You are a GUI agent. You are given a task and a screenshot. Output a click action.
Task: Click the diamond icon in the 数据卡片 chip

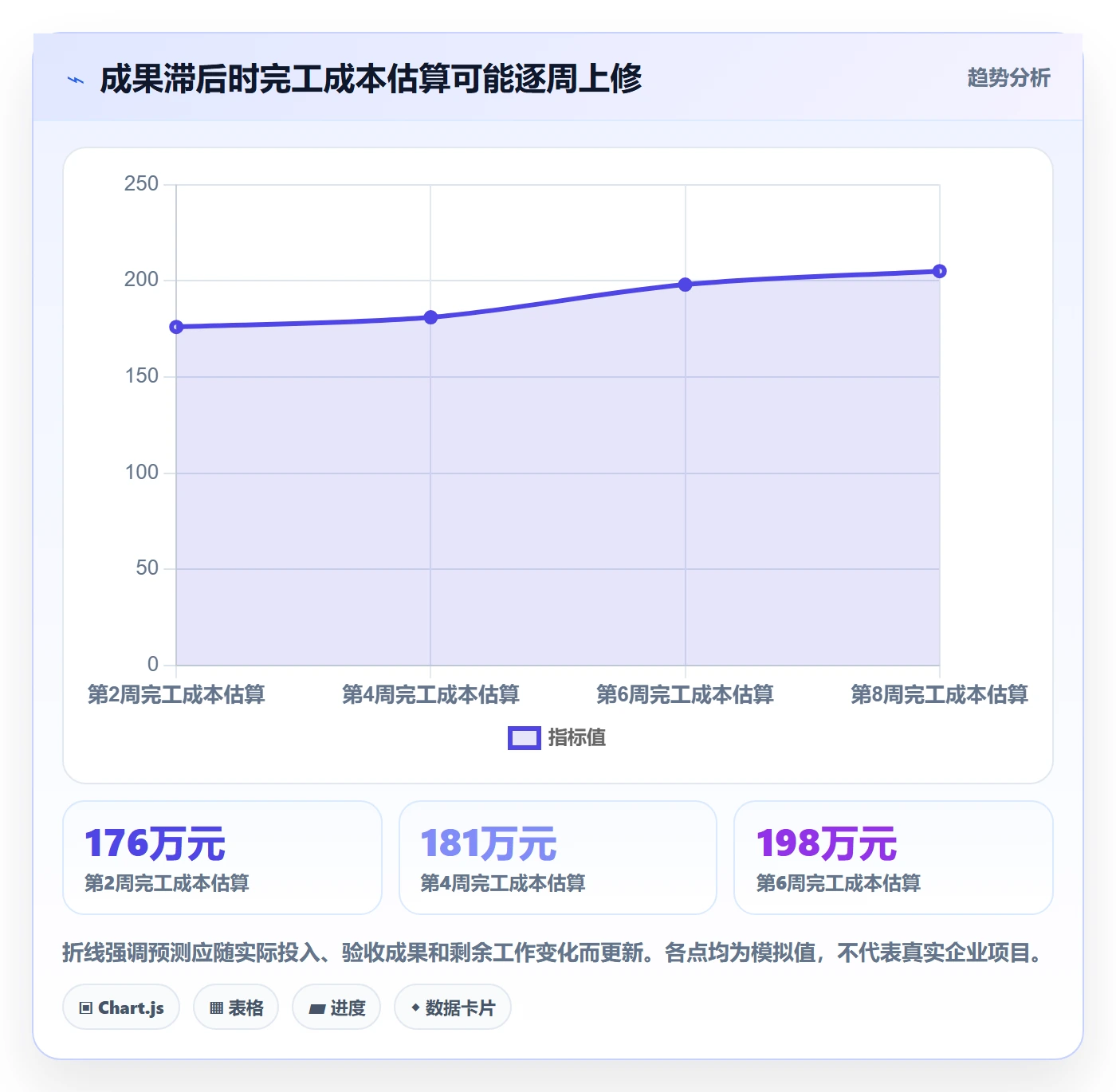coord(415,1008)
